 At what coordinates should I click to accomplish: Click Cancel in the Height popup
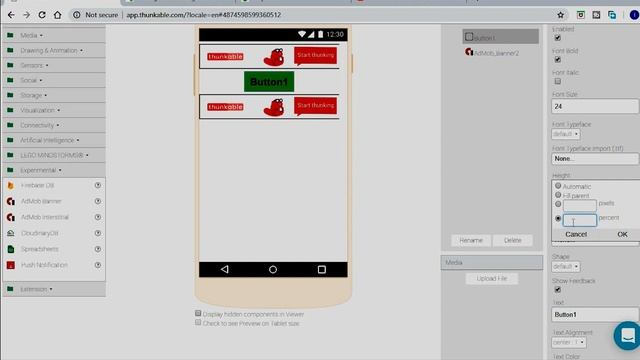point(576,234)
